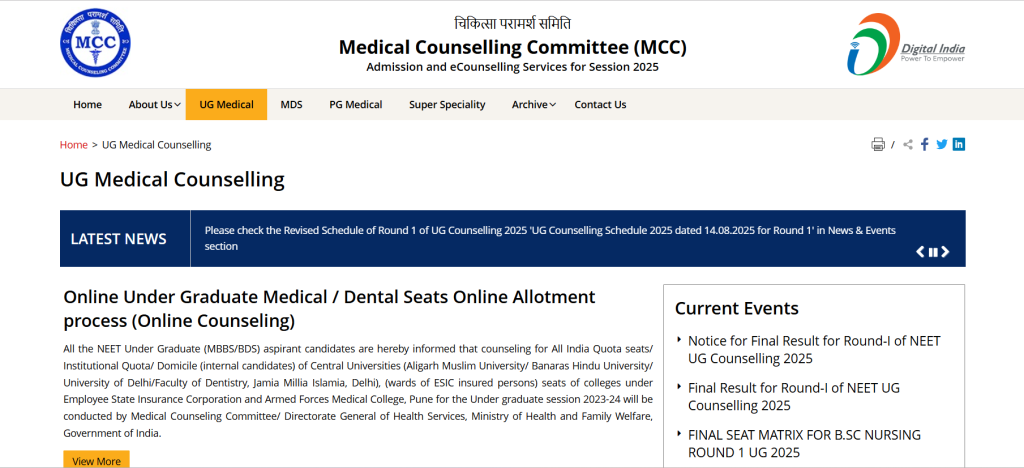Show previous latest news item

(x=921, y=252)
